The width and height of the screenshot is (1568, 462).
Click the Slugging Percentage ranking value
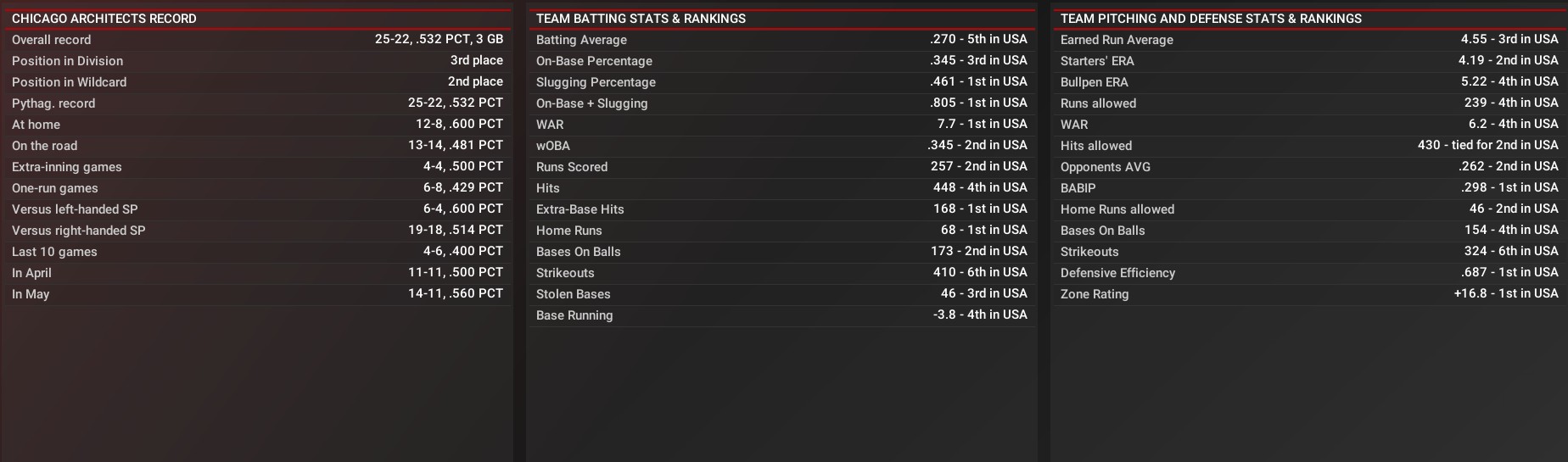tap(978, 81)
